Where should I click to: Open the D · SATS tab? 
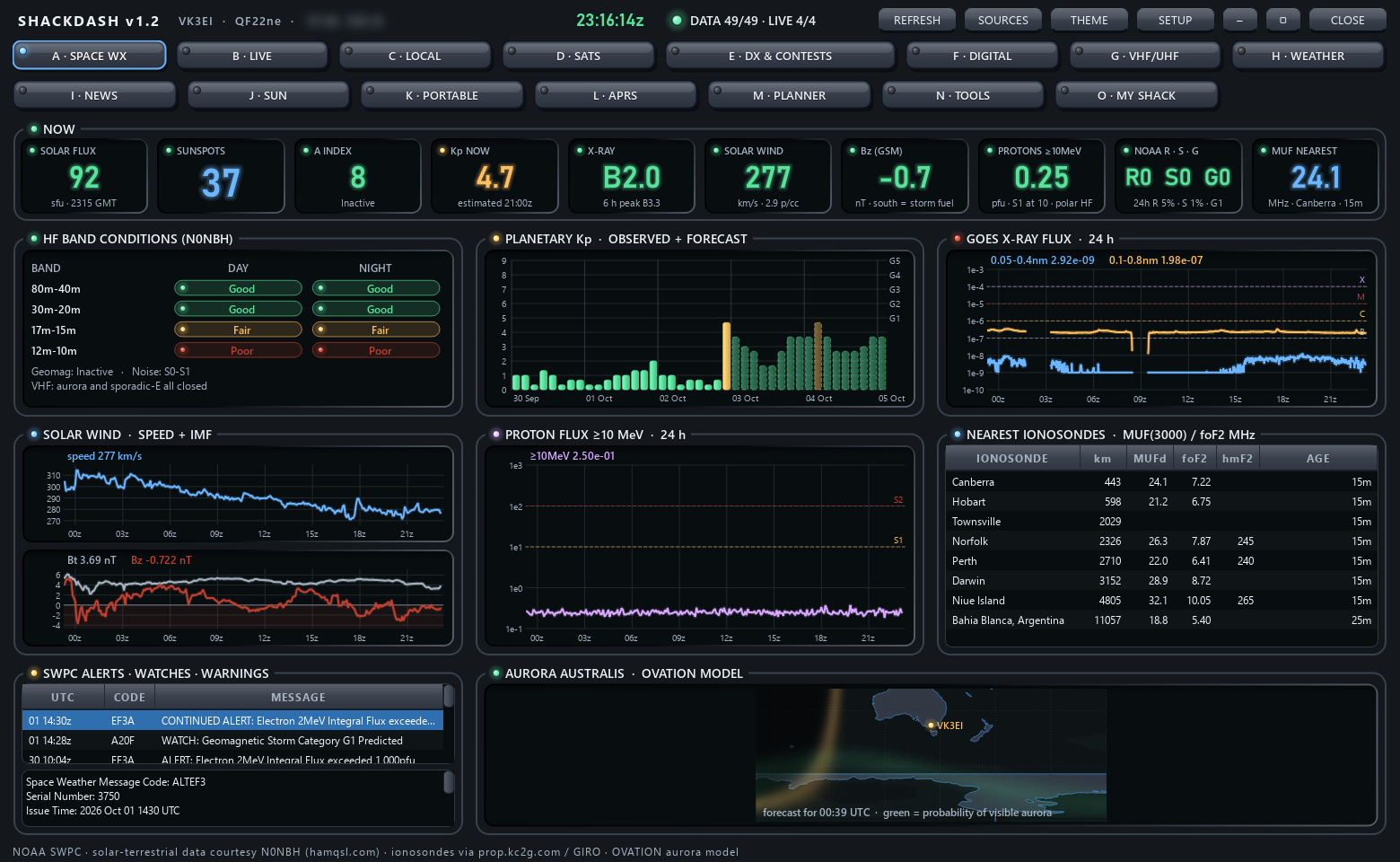click(x=578, y=56)
